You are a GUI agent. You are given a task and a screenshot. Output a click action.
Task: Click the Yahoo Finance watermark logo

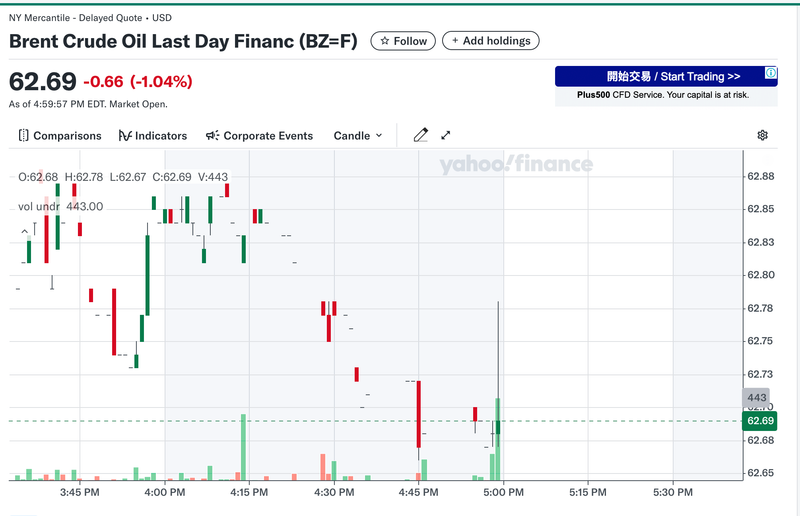click(x=515, y=165)
